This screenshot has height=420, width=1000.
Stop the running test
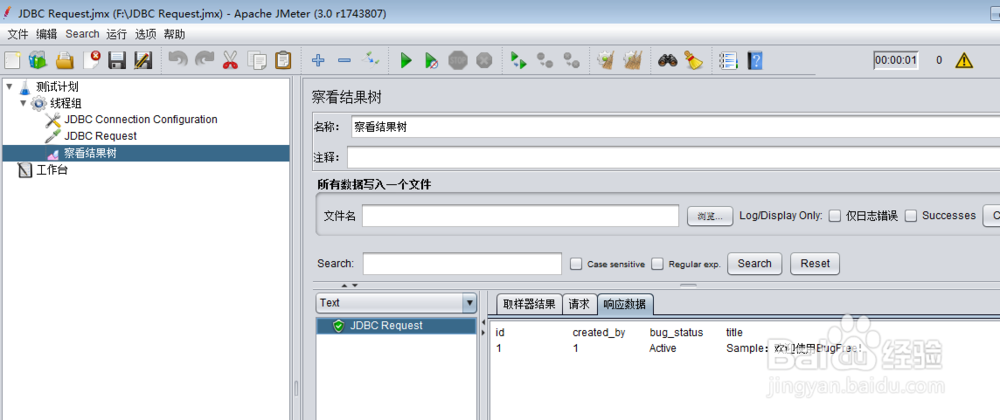coord(458,61)
